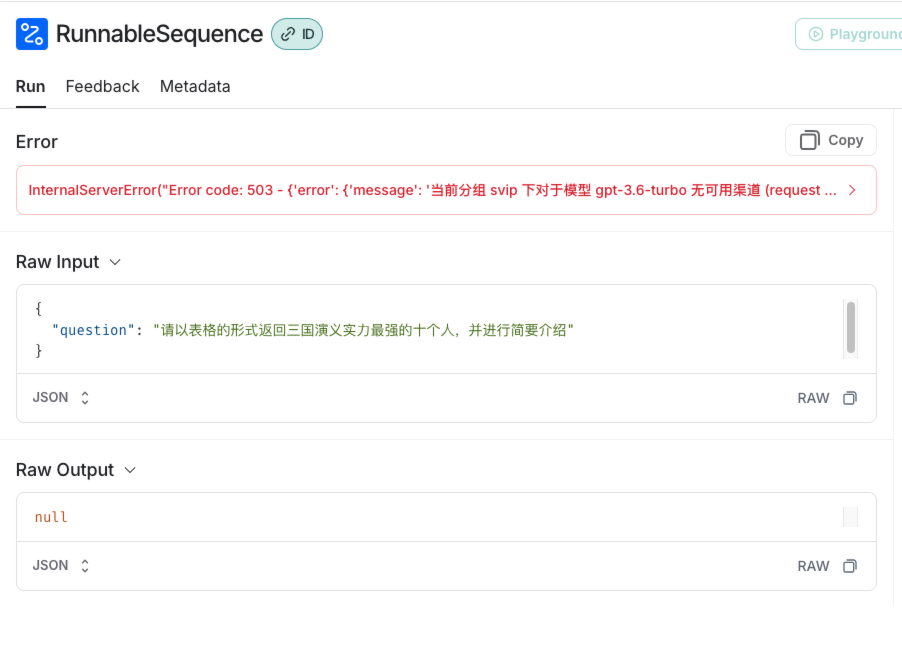Open the Metadata tab
This screenshot has height=650, width=902.
tap(195, 87)
